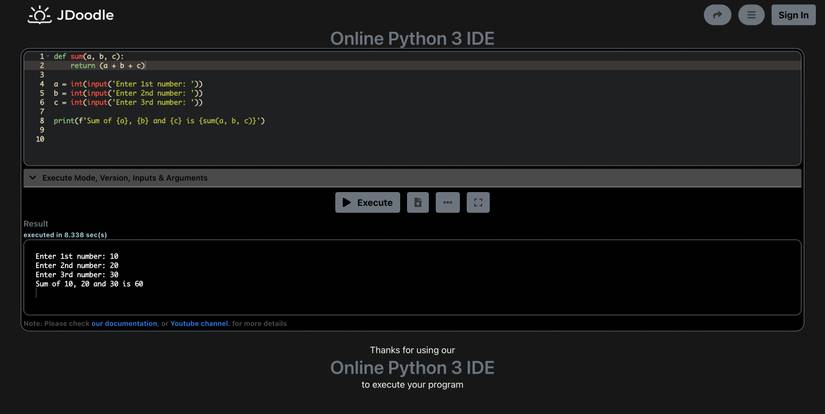
Task: Click the share arrow icon
Action: pos(717,15)
